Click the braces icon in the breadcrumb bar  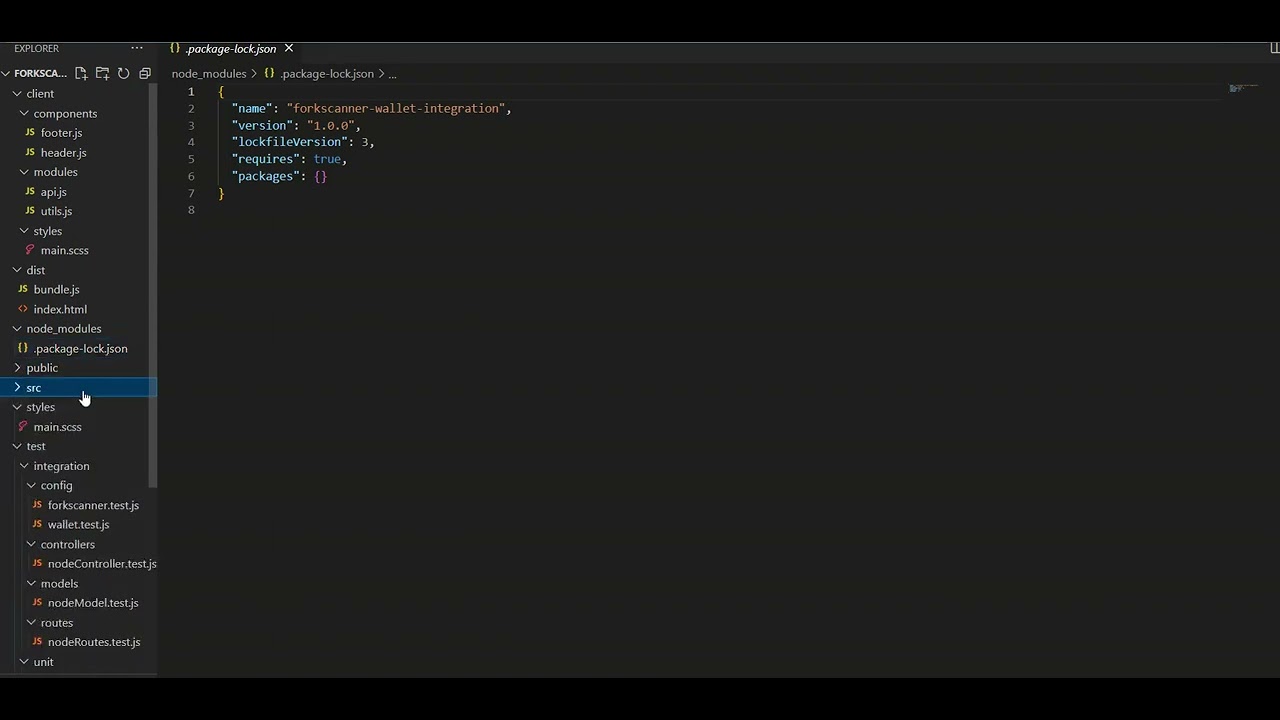tap(269, 73)
